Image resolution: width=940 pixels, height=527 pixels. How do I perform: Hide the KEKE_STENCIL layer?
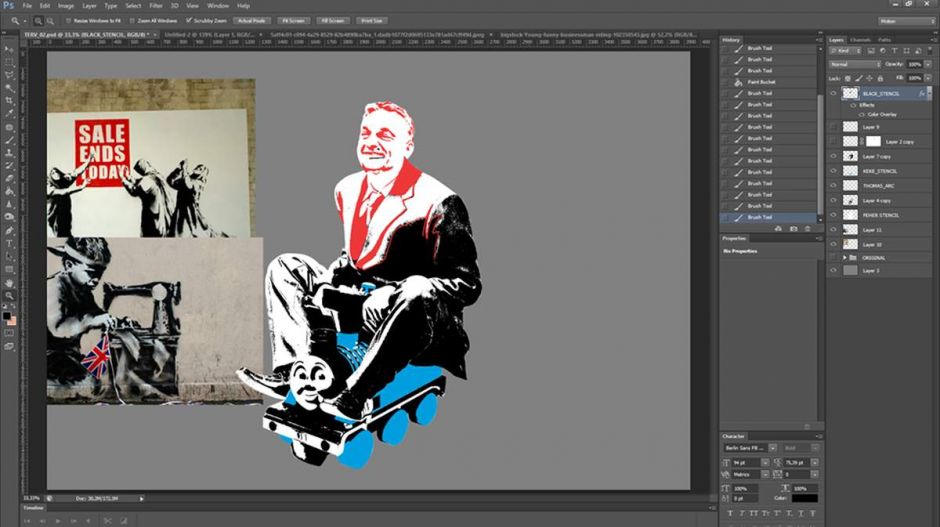click(833, 171)
